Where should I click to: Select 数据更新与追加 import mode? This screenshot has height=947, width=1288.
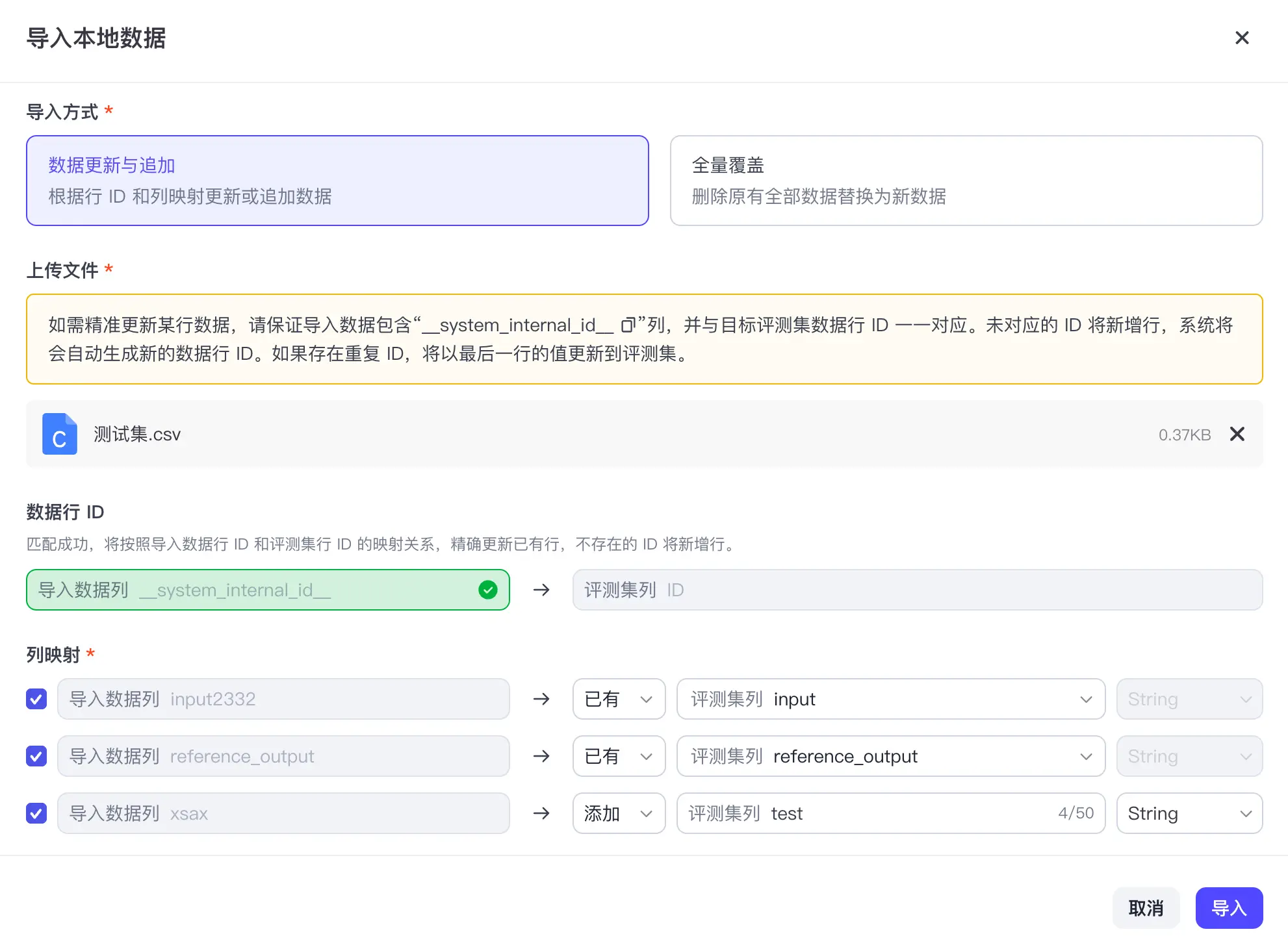coord(337,181)
